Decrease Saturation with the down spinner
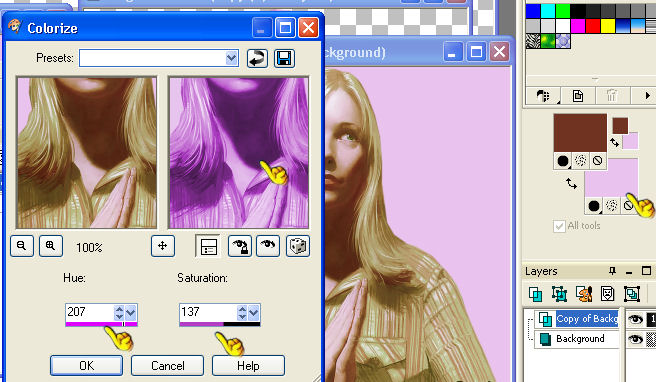The height and width of the screenshot is (382, 656). coord(242,316)
